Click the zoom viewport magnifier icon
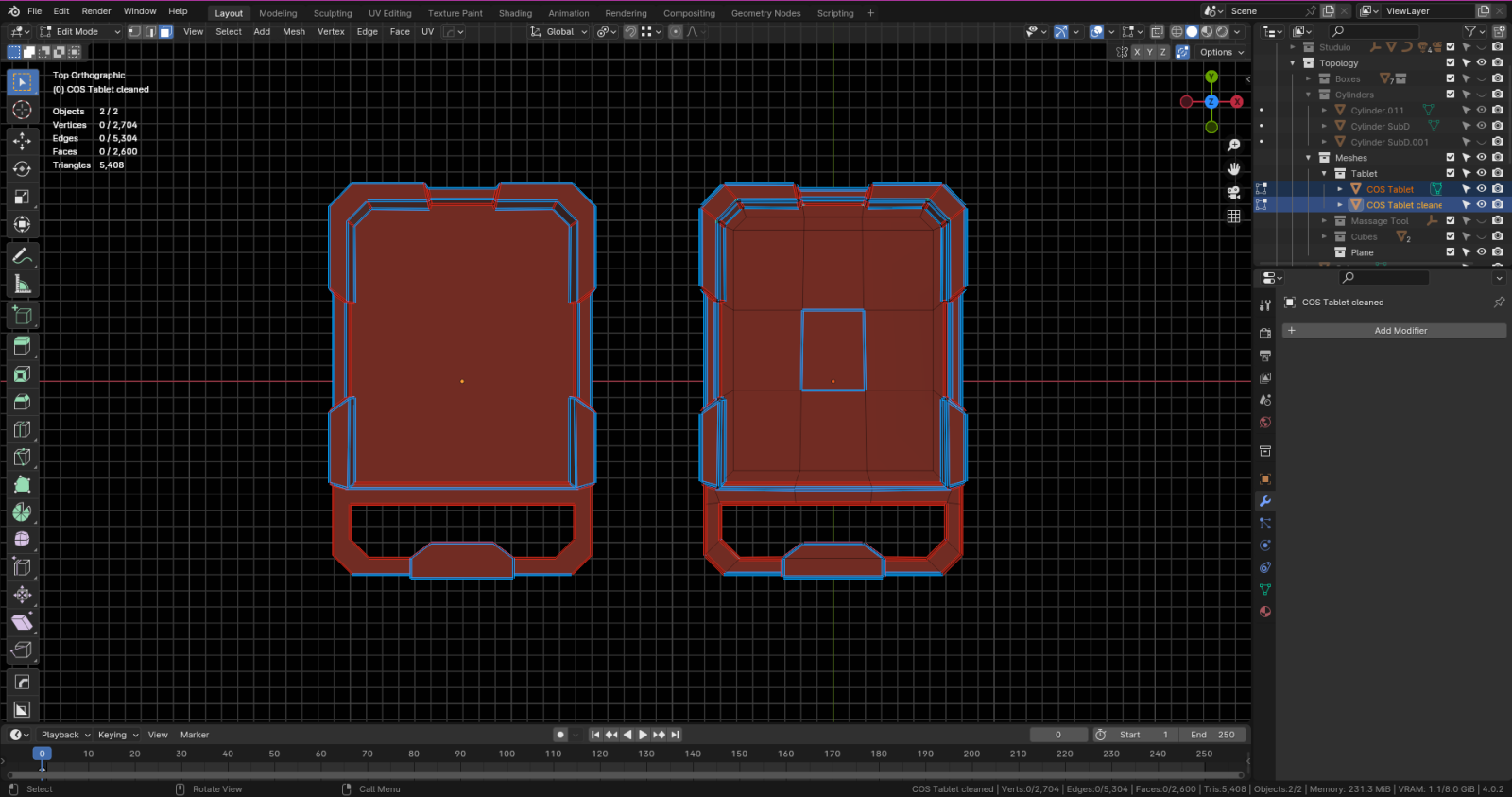This screenshot has height=797, width=1512. coord(1233,145)
